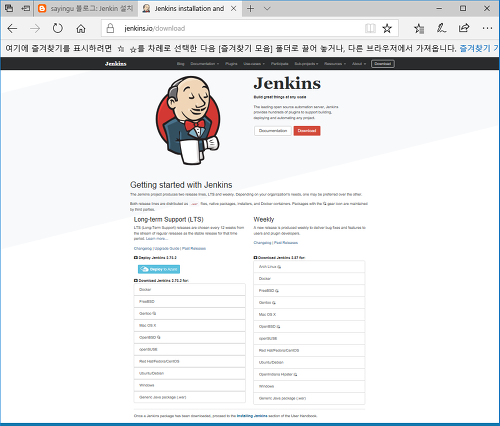This screenshot has width=500, height=426.
Task: Open the reading view book icon
Action: 370,28
